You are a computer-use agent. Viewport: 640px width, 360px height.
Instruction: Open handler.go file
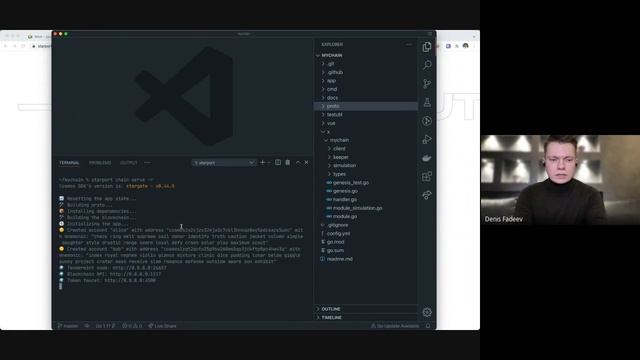(366, 200)
